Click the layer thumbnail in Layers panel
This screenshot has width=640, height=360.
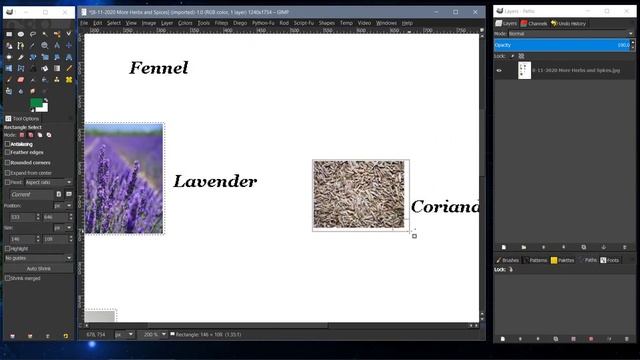click(524, 70)
